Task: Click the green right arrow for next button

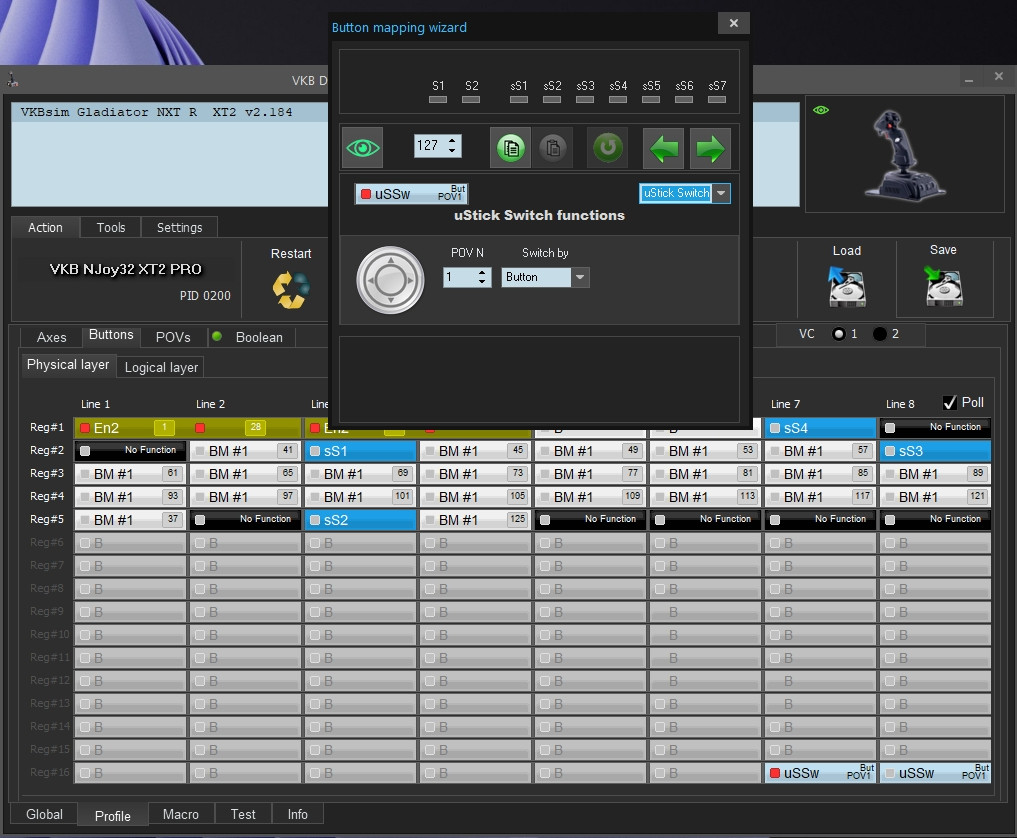Action: click(x=710, y=149)
